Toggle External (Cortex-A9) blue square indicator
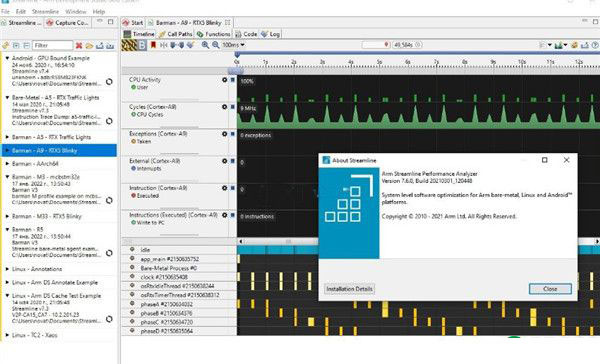The width and height of the screenshot is (600, 364). click(x=232, y=161)
